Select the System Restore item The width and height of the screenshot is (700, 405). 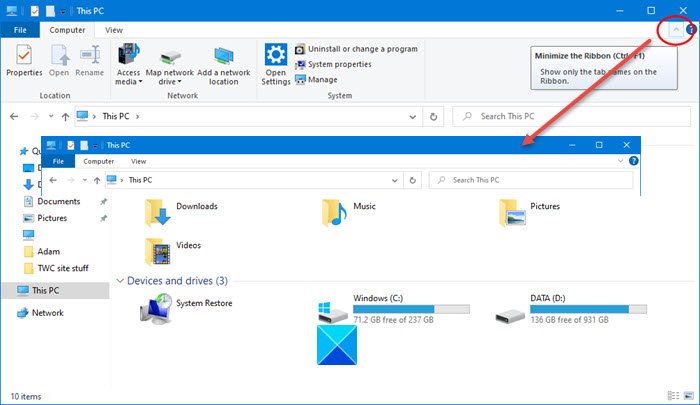186,308
